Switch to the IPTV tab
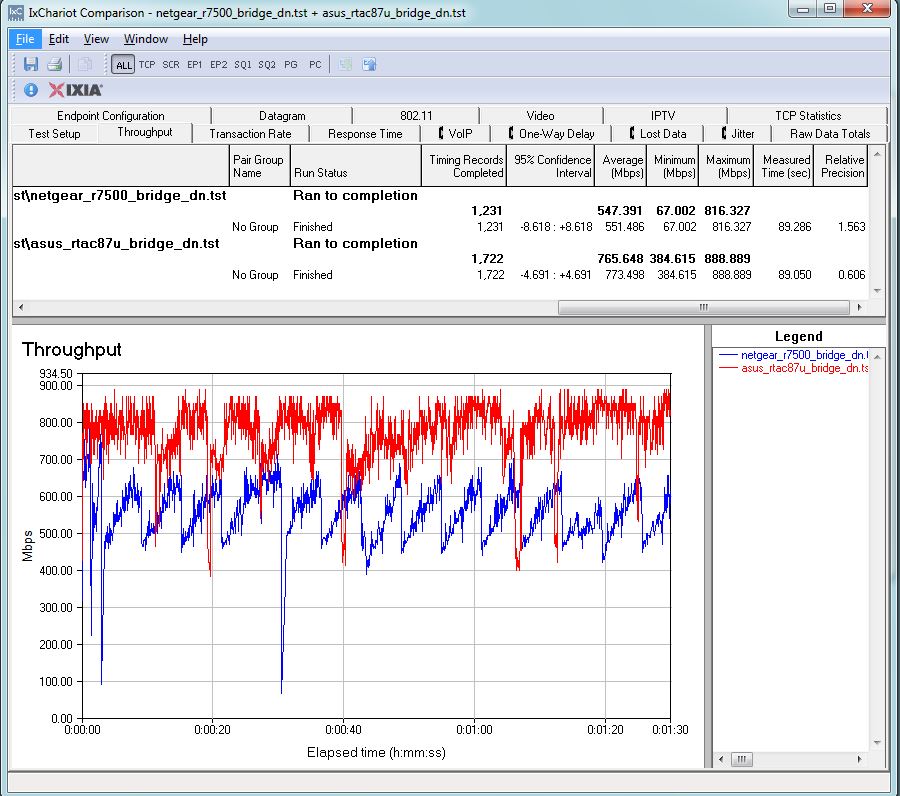 click(x=663, y=116)
